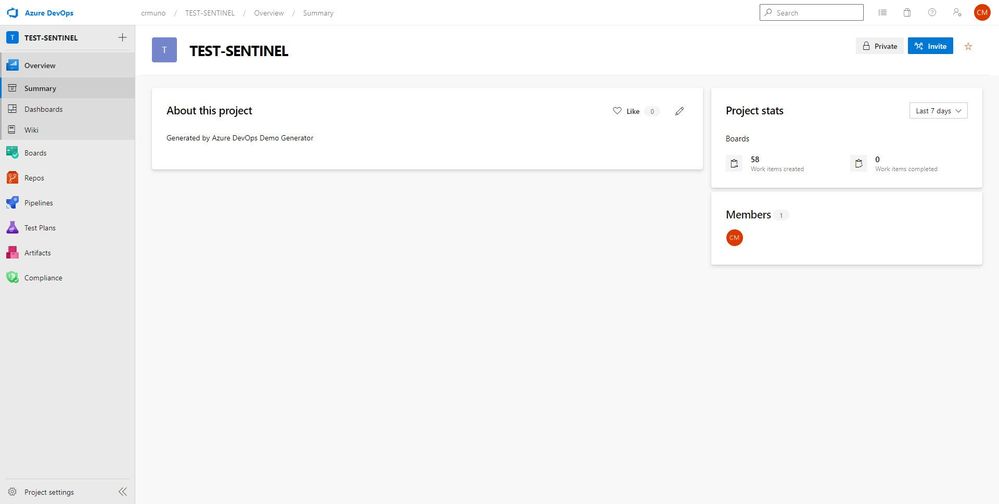The width and height of the screenshot is (999, 504).
Task: Click the Members count badge
Action: pos(782,215)
